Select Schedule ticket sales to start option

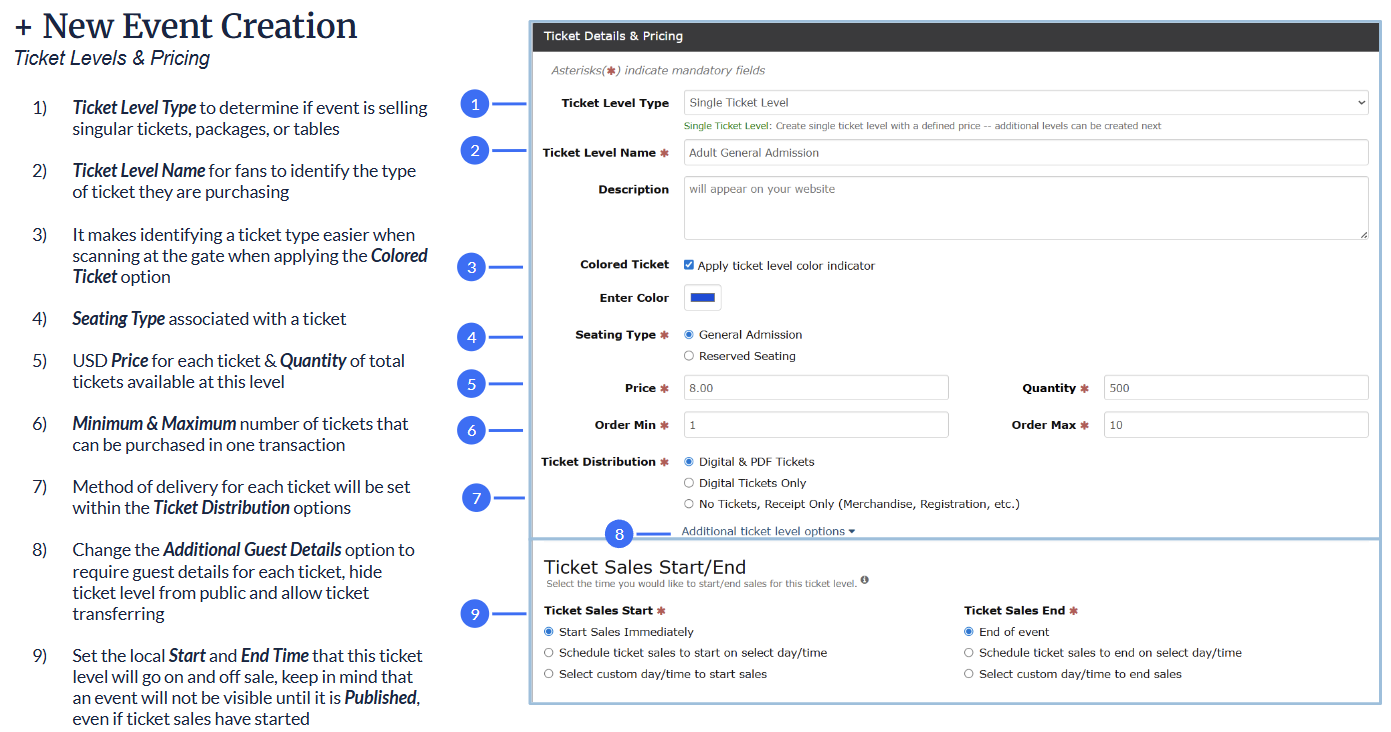(x=549, y=653)
